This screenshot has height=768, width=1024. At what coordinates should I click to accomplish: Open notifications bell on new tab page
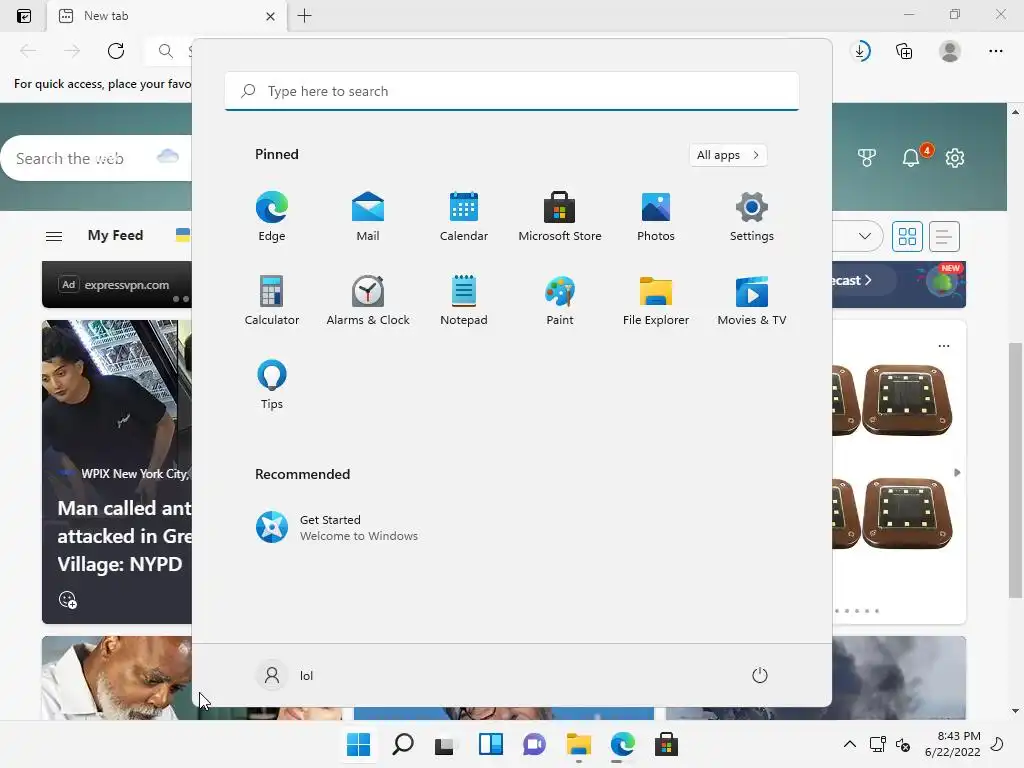tap(912, 157)
